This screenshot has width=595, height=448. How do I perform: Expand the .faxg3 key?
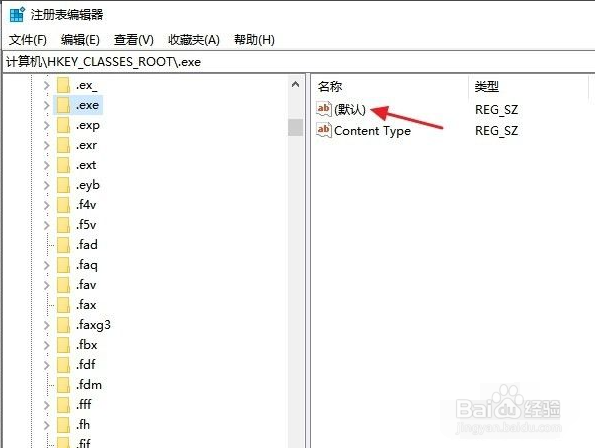click(47, 325)
